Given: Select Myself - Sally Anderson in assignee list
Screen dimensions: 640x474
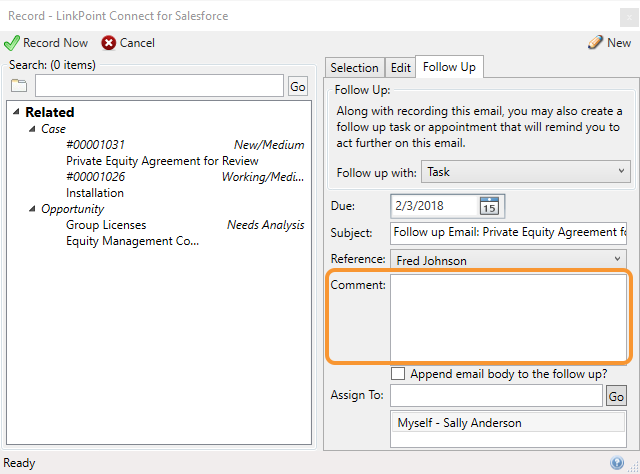Looking at the screenshot, I should (508, 423).
